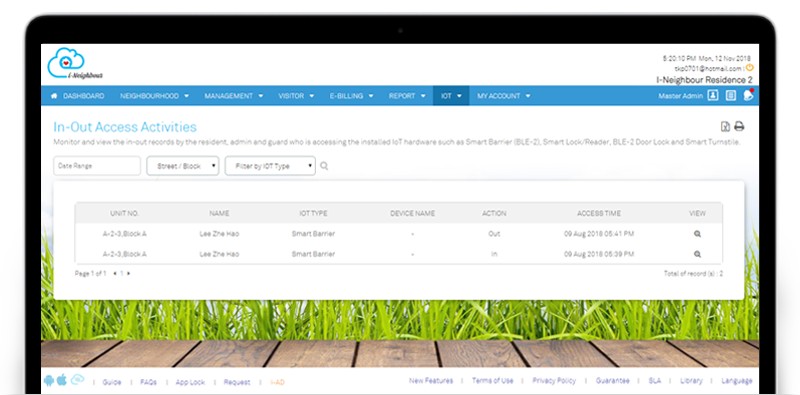
Task: Click the home icon next to Dashboard
Action: click(54, 96)
